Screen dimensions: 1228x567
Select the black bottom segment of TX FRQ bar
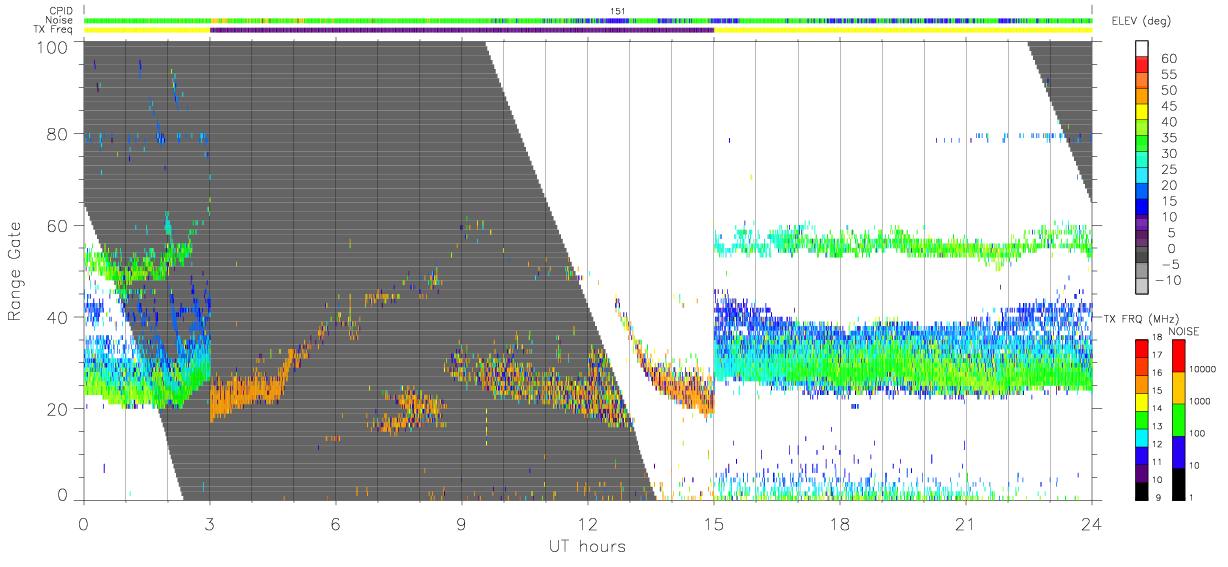tap(1141, 491)
